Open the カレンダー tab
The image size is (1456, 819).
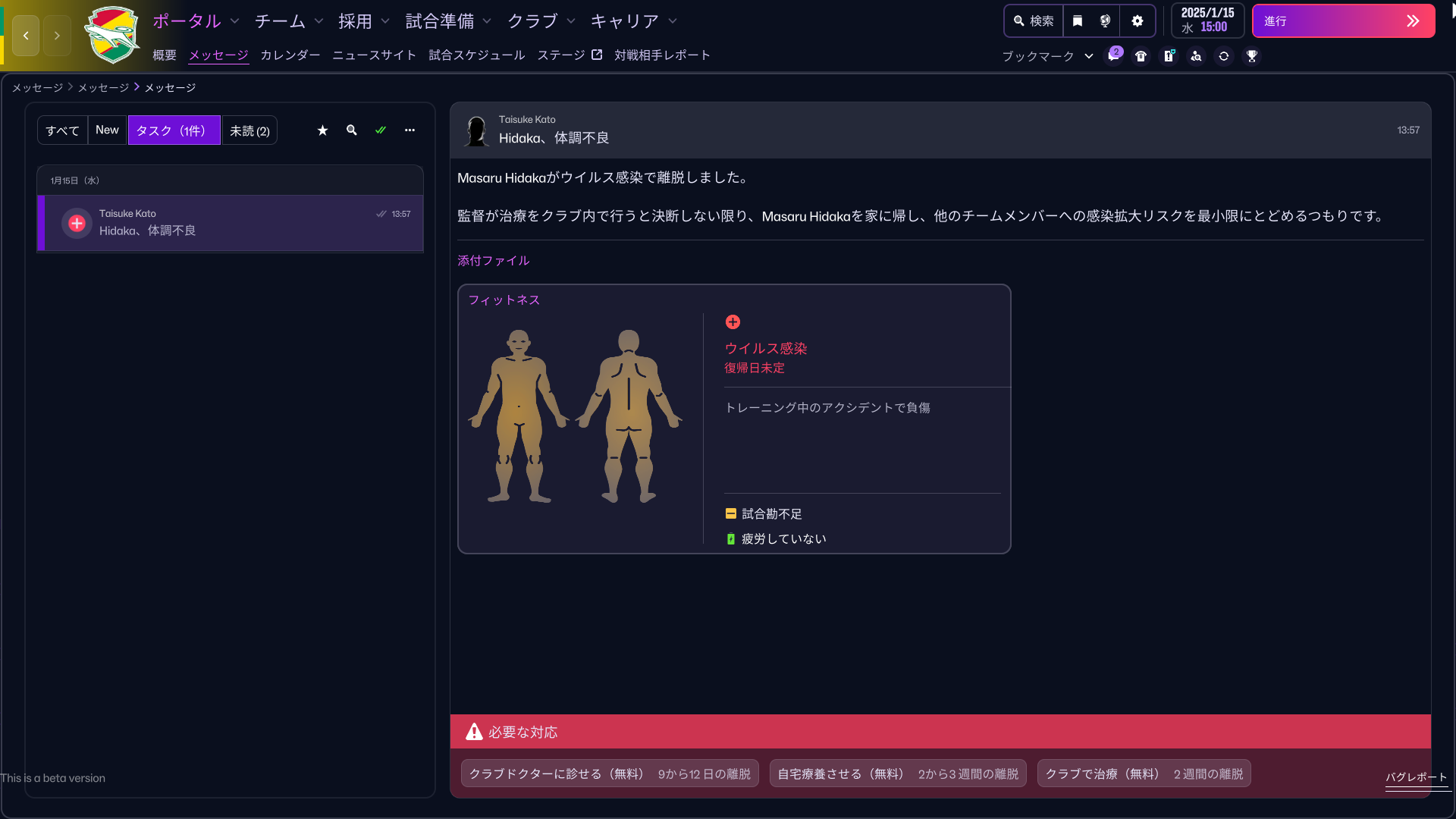[x=290, y=55]
